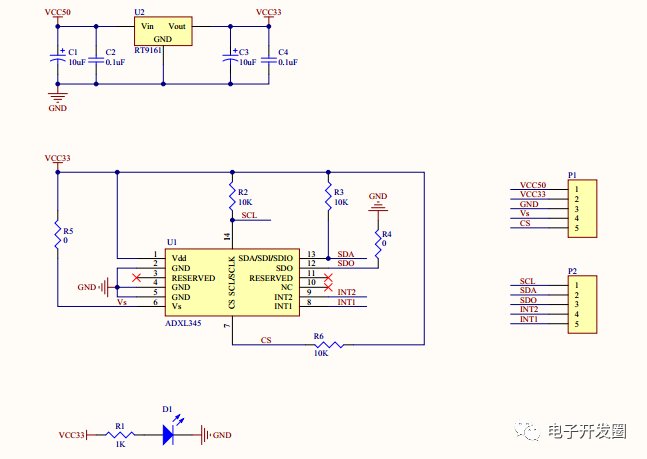647x459 pixels.
Task: Select the R3 10K resistor symbol
Action: [328, 197]
